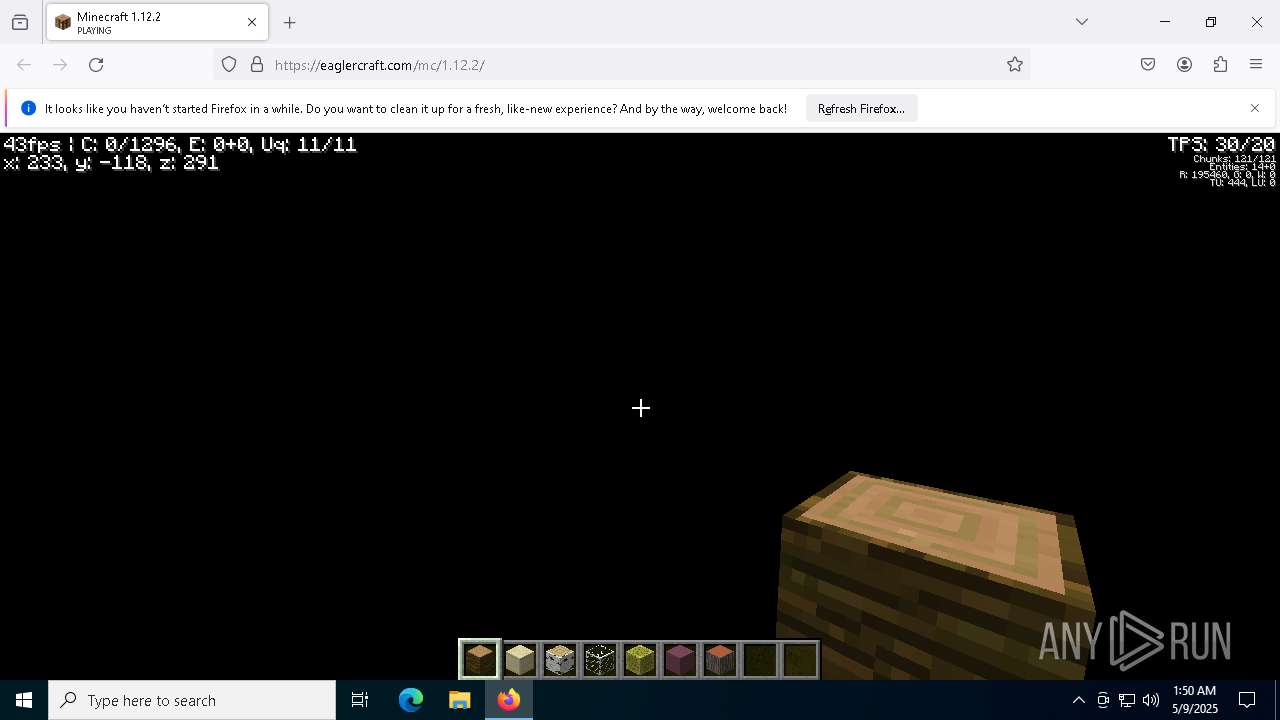Select the acacia log hotbar slot
The width and height of the screenshot is (1280, 720).
point(720,660)
